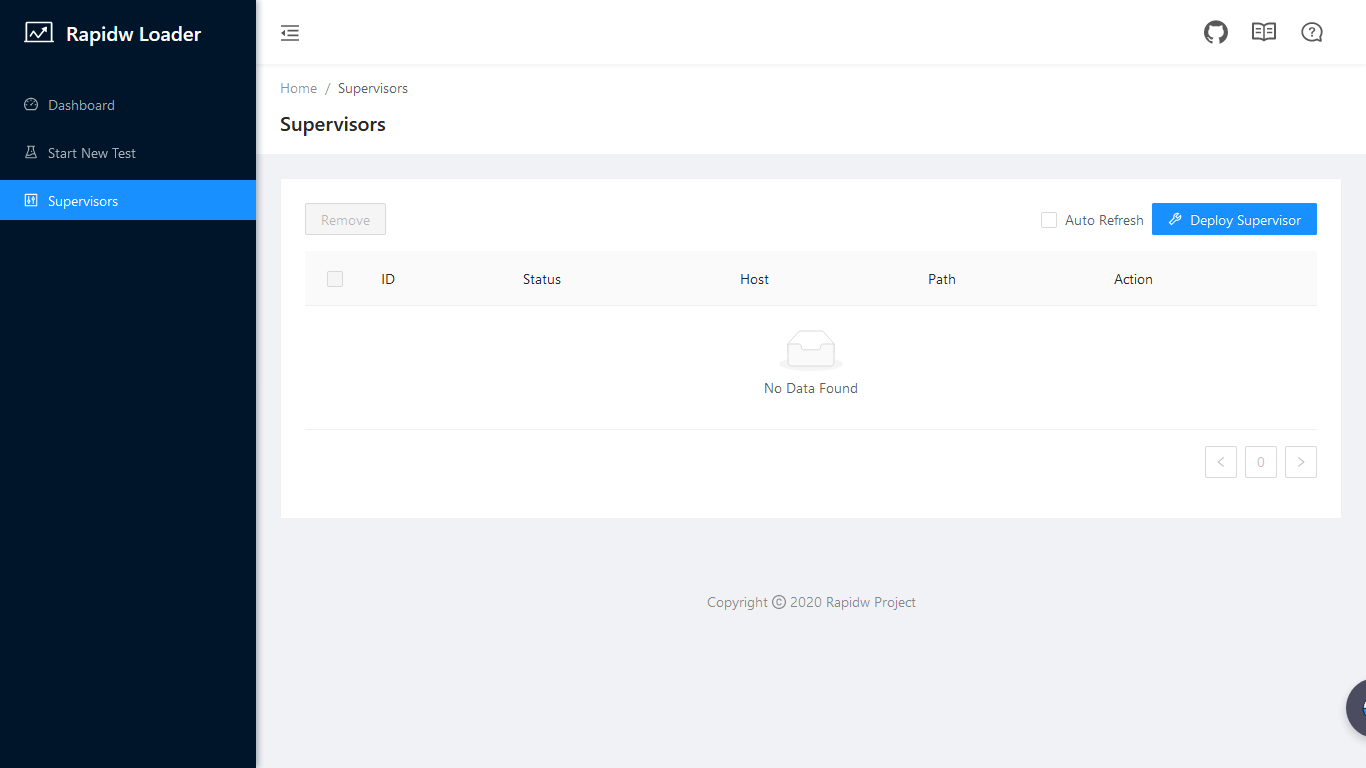Go to the next page with right arrow

[1301, 462]
